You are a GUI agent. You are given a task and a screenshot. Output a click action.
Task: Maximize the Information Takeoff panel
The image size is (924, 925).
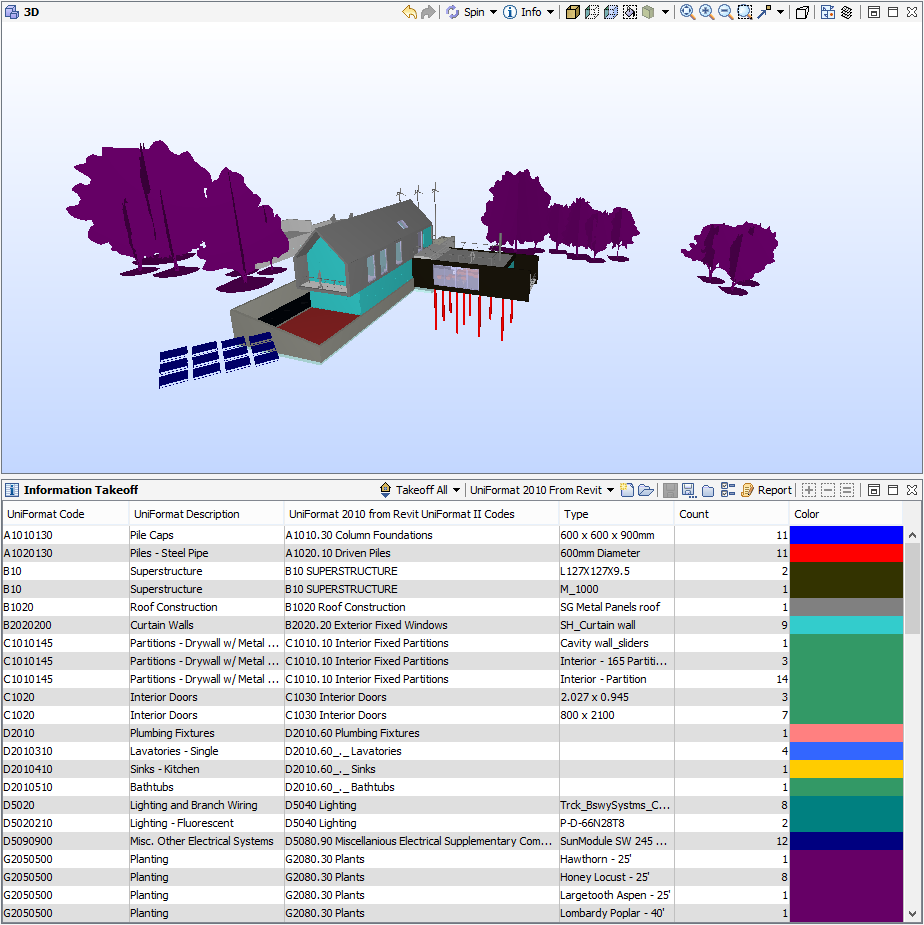click(893, 490)
